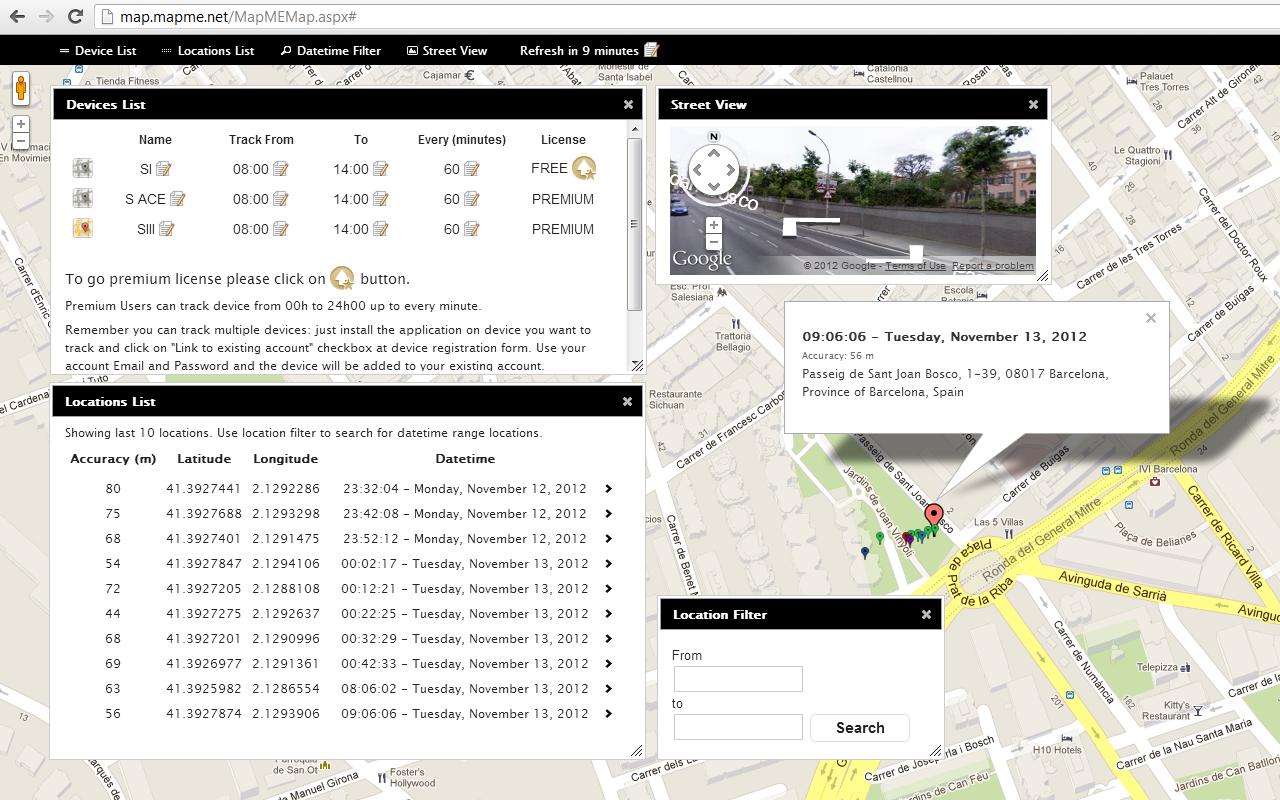The image size is (1280, 800).
Task: Reload the page with browser refresh button
Action: (x=75, y=16)
